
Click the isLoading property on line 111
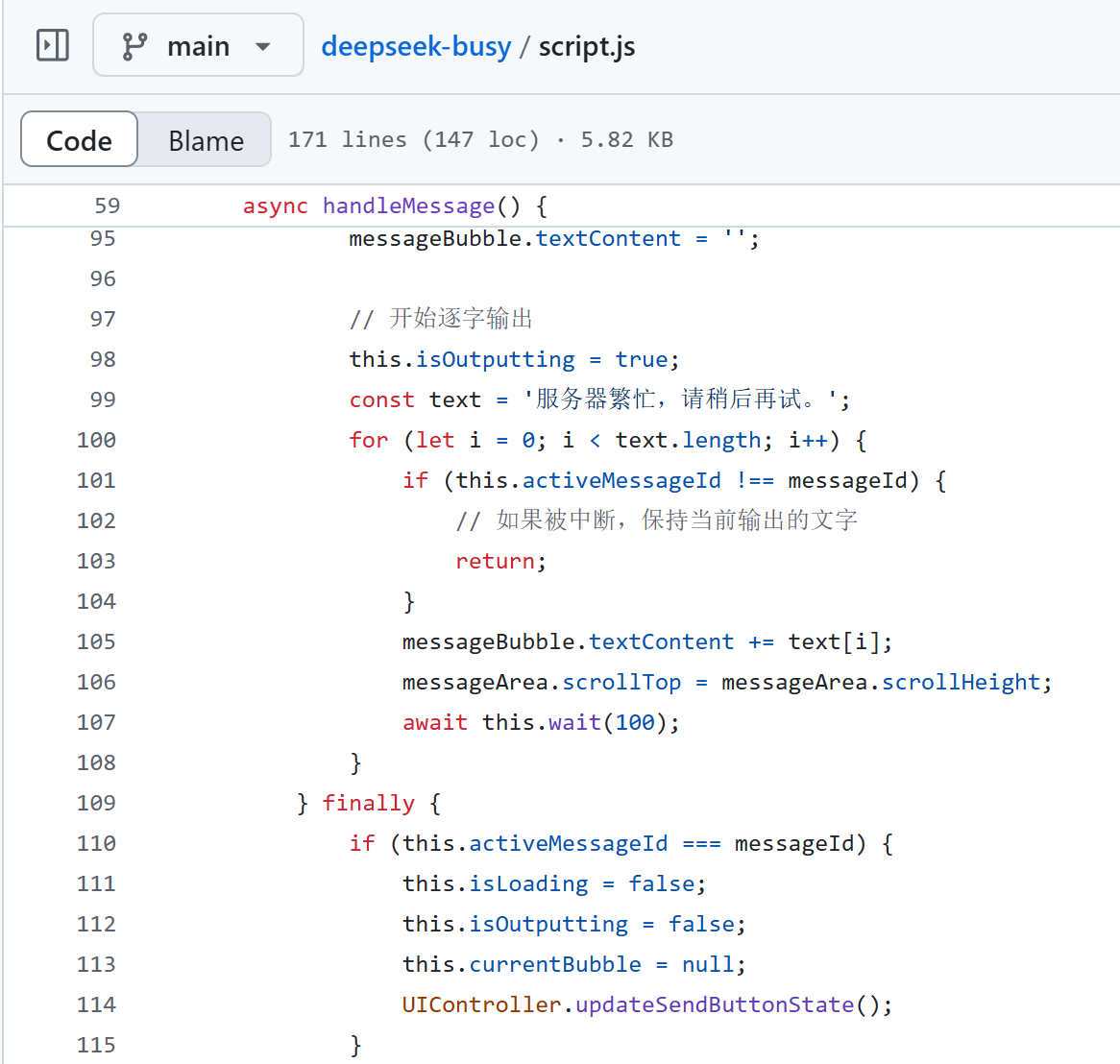click(x=528, y=884)
